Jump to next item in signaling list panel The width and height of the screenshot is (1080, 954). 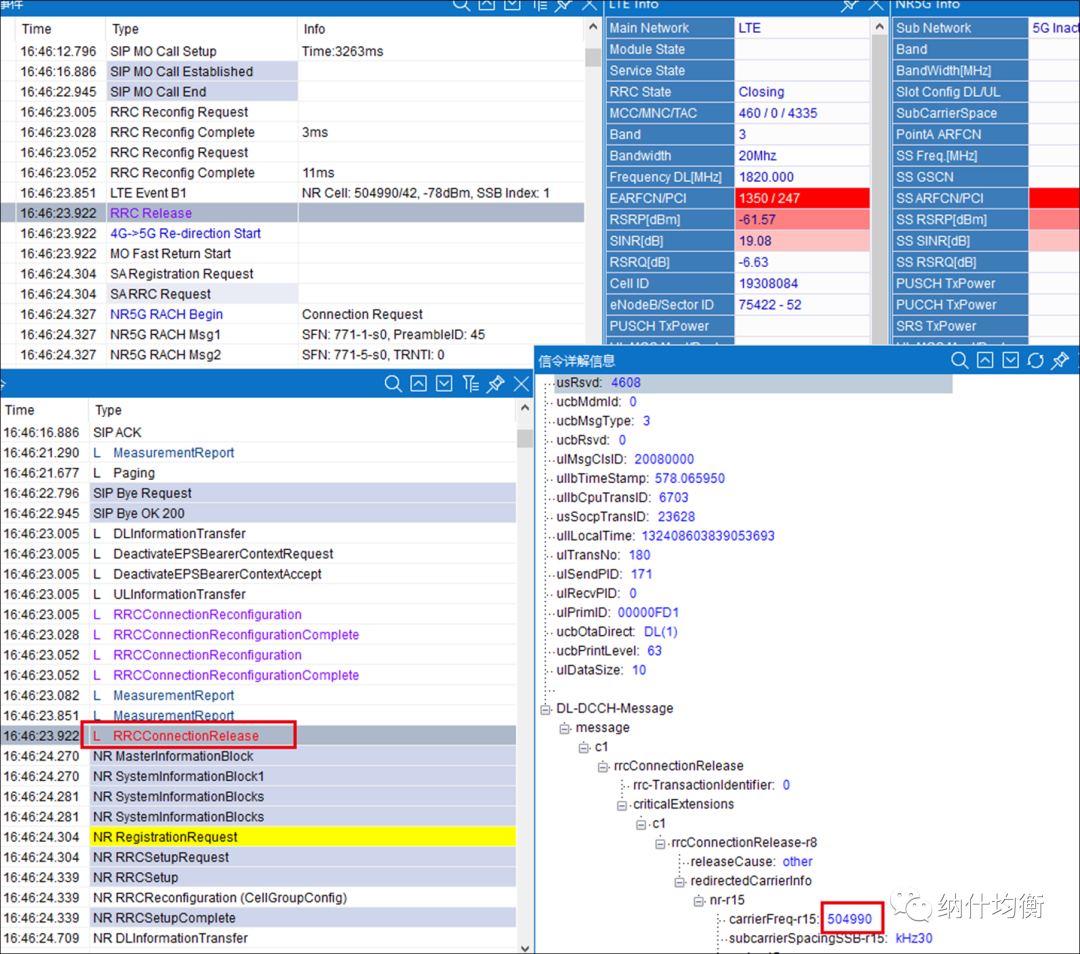click(x=444, y=384)
